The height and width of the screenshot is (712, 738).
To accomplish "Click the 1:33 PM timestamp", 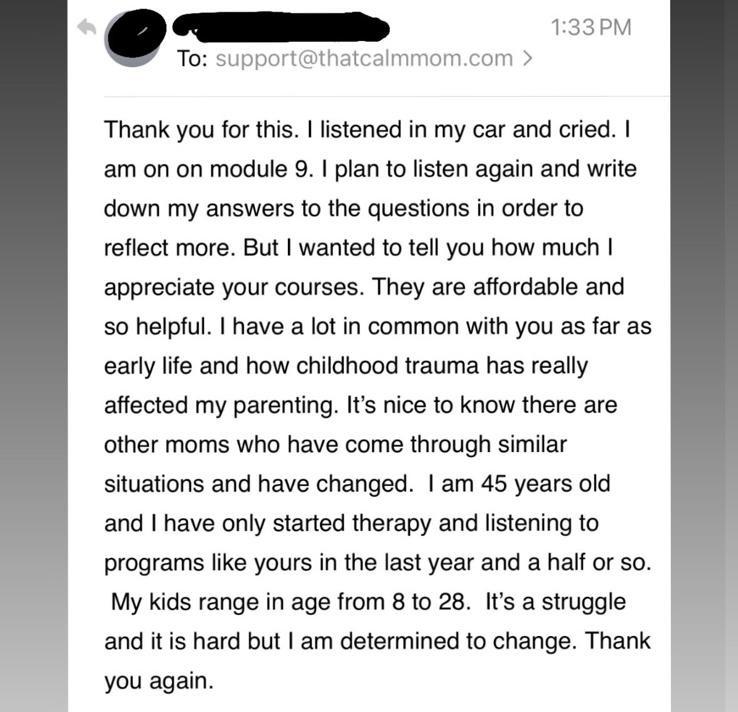I will 591,27.
